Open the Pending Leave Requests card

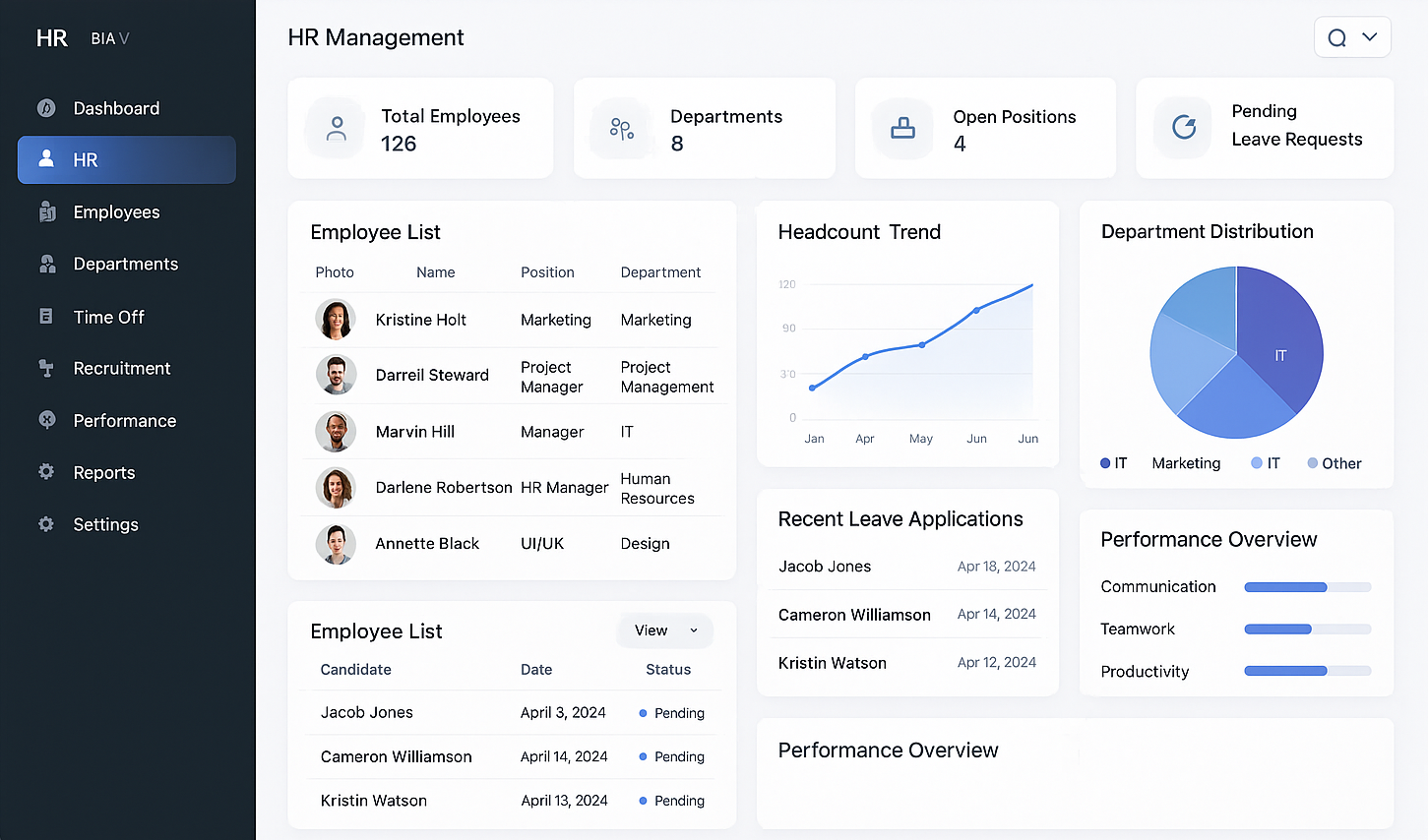pyautogui.click(x=1265, y=128)
